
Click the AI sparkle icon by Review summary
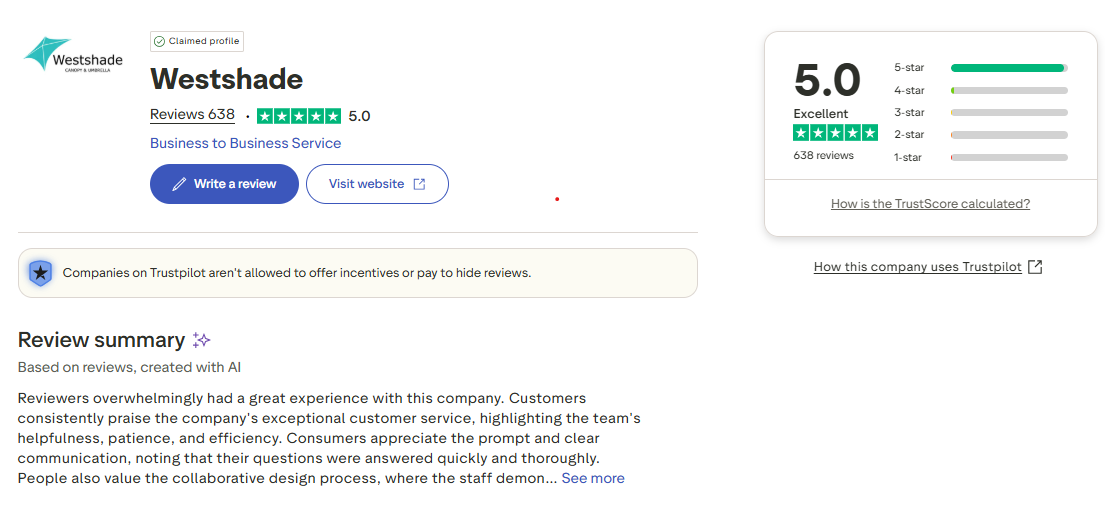point(201,340)
